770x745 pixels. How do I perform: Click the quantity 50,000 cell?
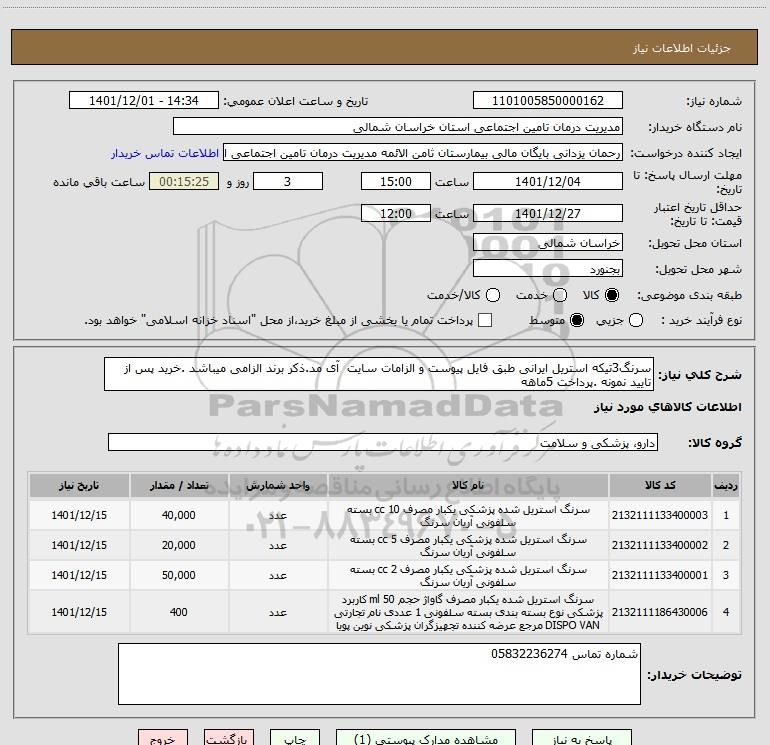(179, 575)
